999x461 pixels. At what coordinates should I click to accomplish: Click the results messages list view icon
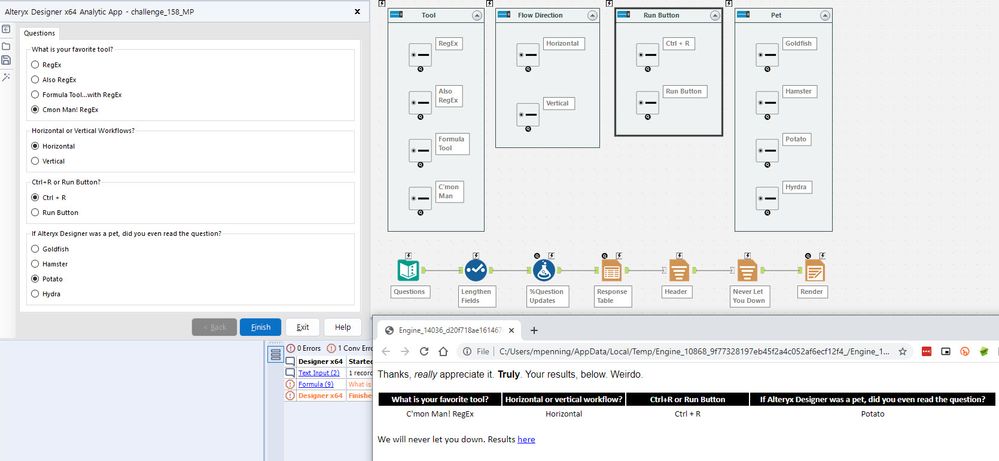coord(275,354)
